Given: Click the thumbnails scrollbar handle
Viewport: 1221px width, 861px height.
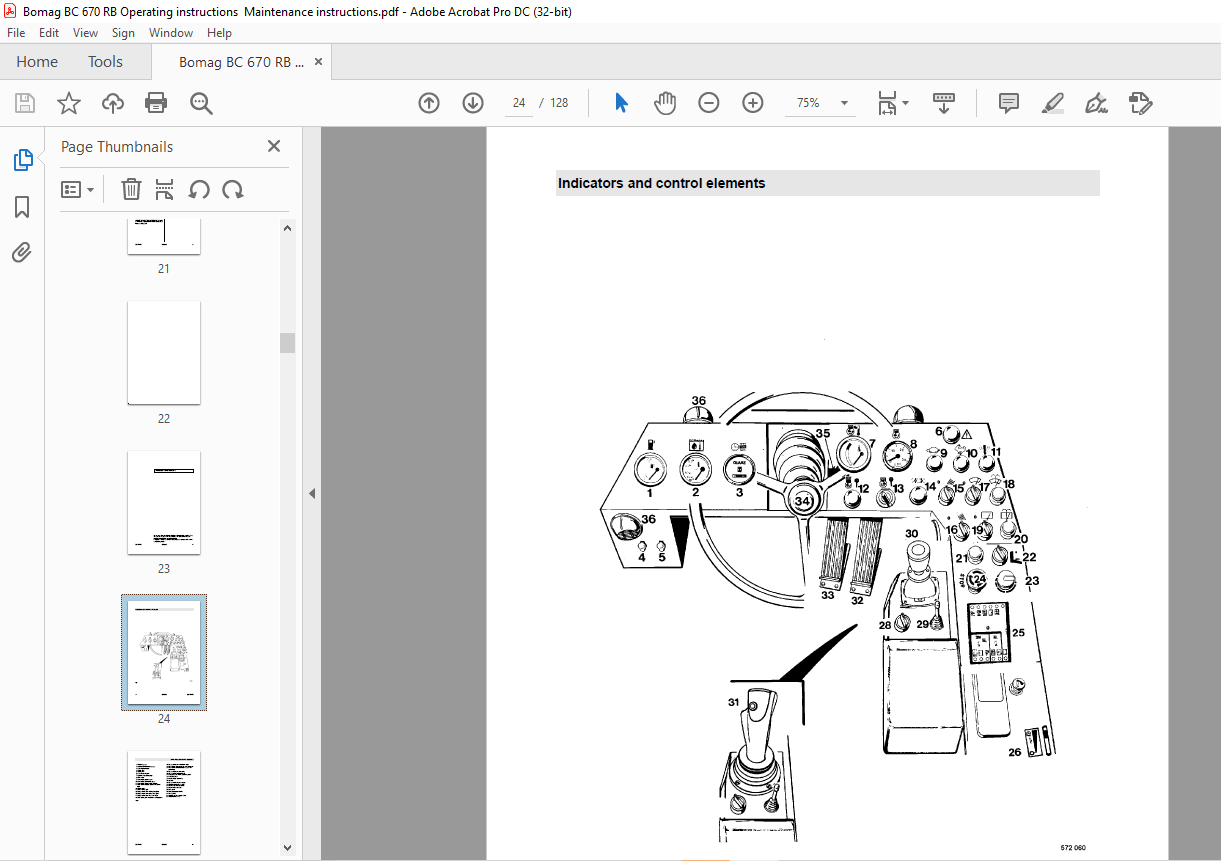Looking at the screenshot, I should 288,343.
